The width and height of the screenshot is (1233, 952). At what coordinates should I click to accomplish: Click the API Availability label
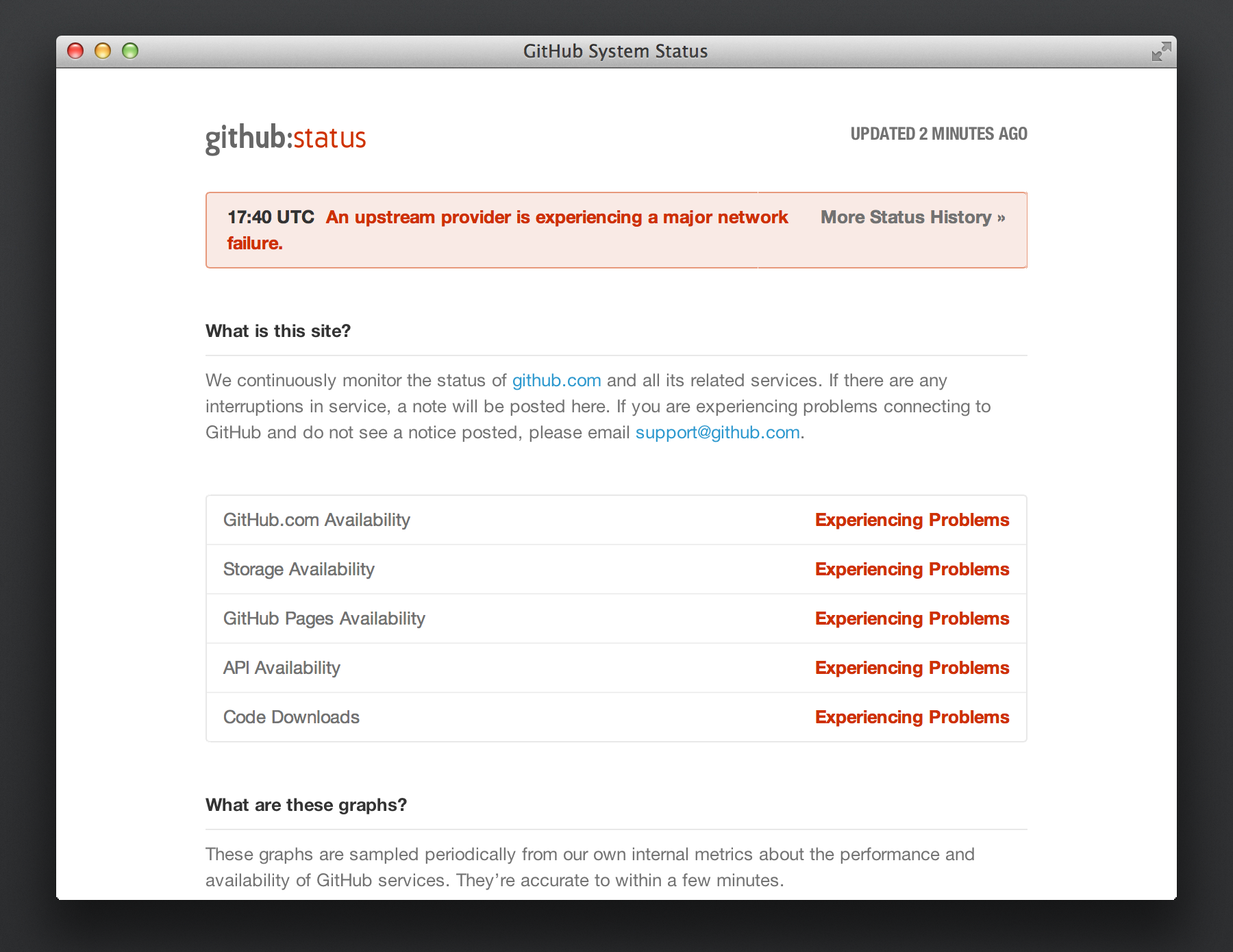tap(282, 668)
